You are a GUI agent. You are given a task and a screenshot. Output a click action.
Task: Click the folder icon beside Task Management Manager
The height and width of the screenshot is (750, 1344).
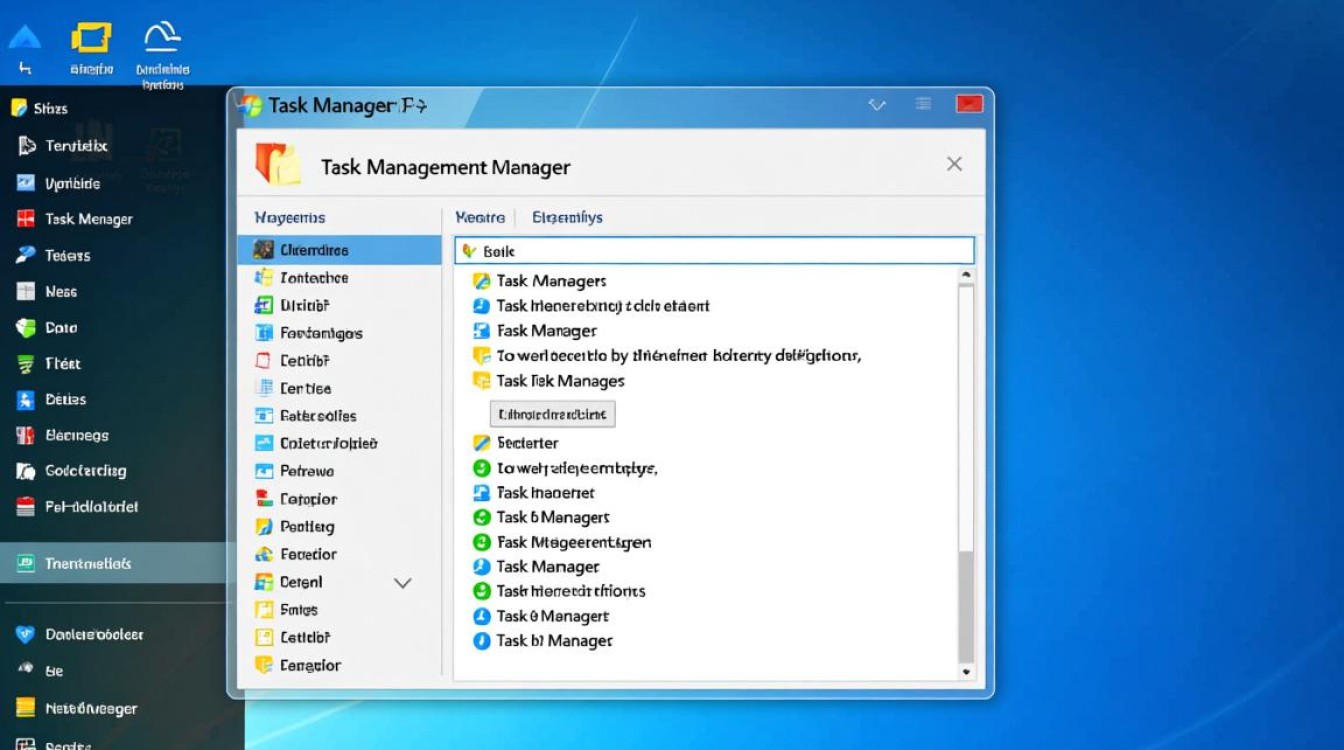click(x=278, y=164)
